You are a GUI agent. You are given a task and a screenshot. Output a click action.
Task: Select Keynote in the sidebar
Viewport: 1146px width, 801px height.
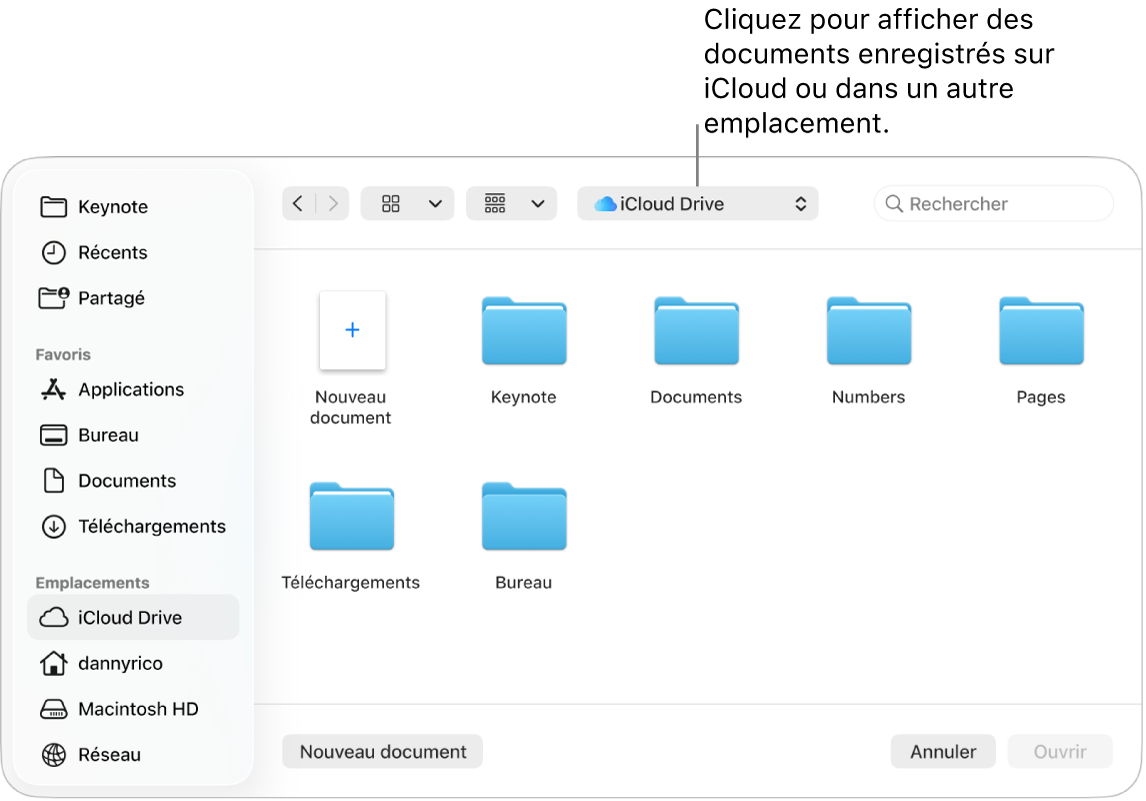[x=112, y=206]
